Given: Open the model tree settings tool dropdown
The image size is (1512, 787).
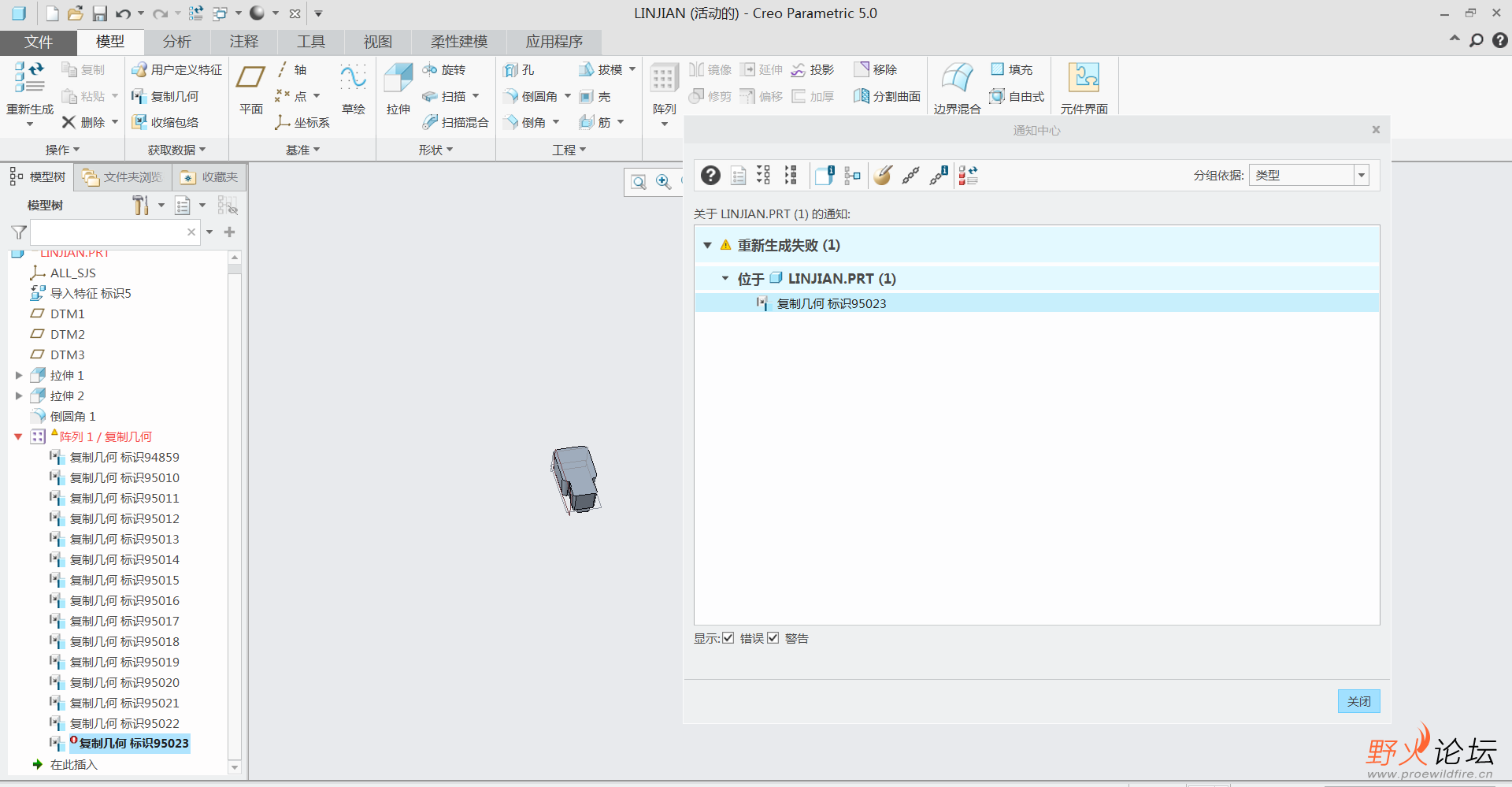Looking at the screenshot, I should [x=161, y=206].
